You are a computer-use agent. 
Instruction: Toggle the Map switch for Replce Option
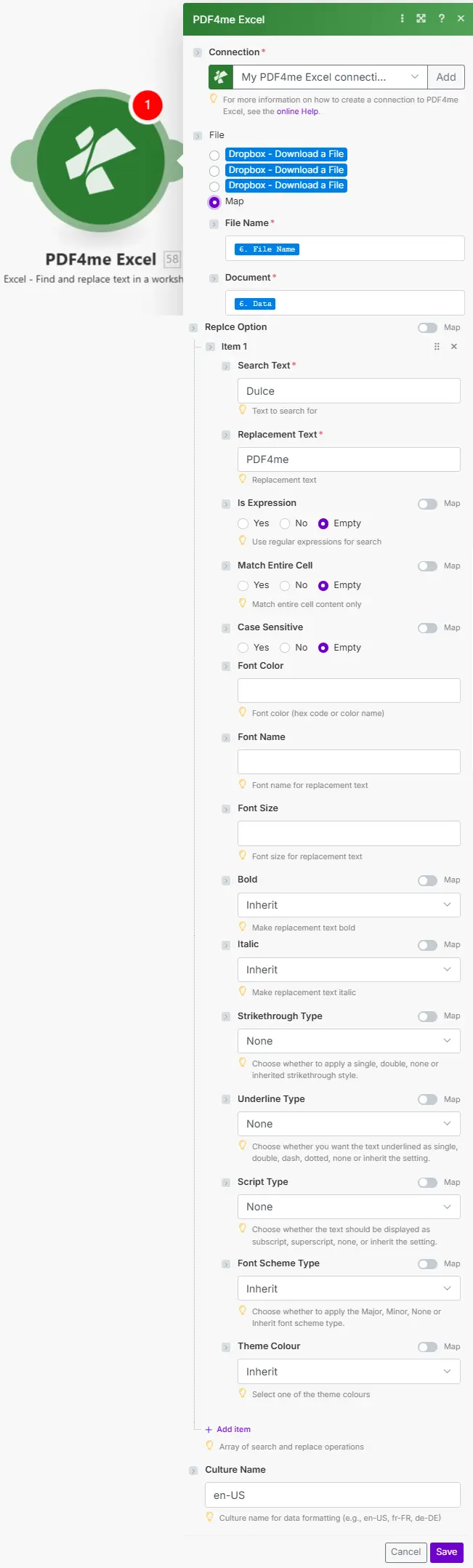[x=428, y=328]
